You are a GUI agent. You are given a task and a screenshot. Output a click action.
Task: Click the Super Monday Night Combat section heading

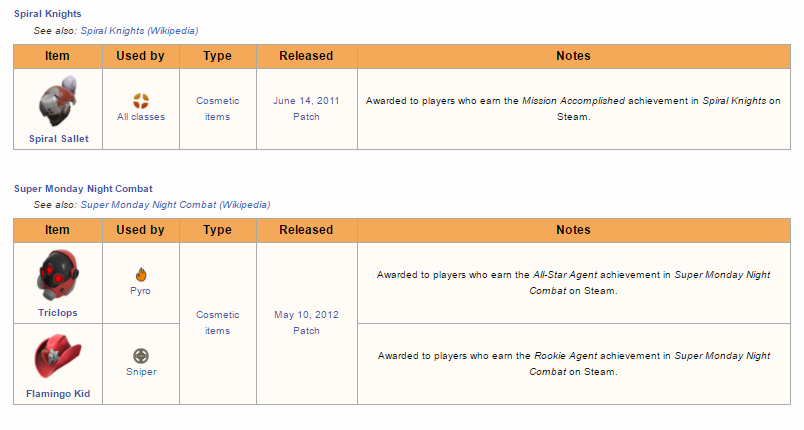[x=83, y=188]
